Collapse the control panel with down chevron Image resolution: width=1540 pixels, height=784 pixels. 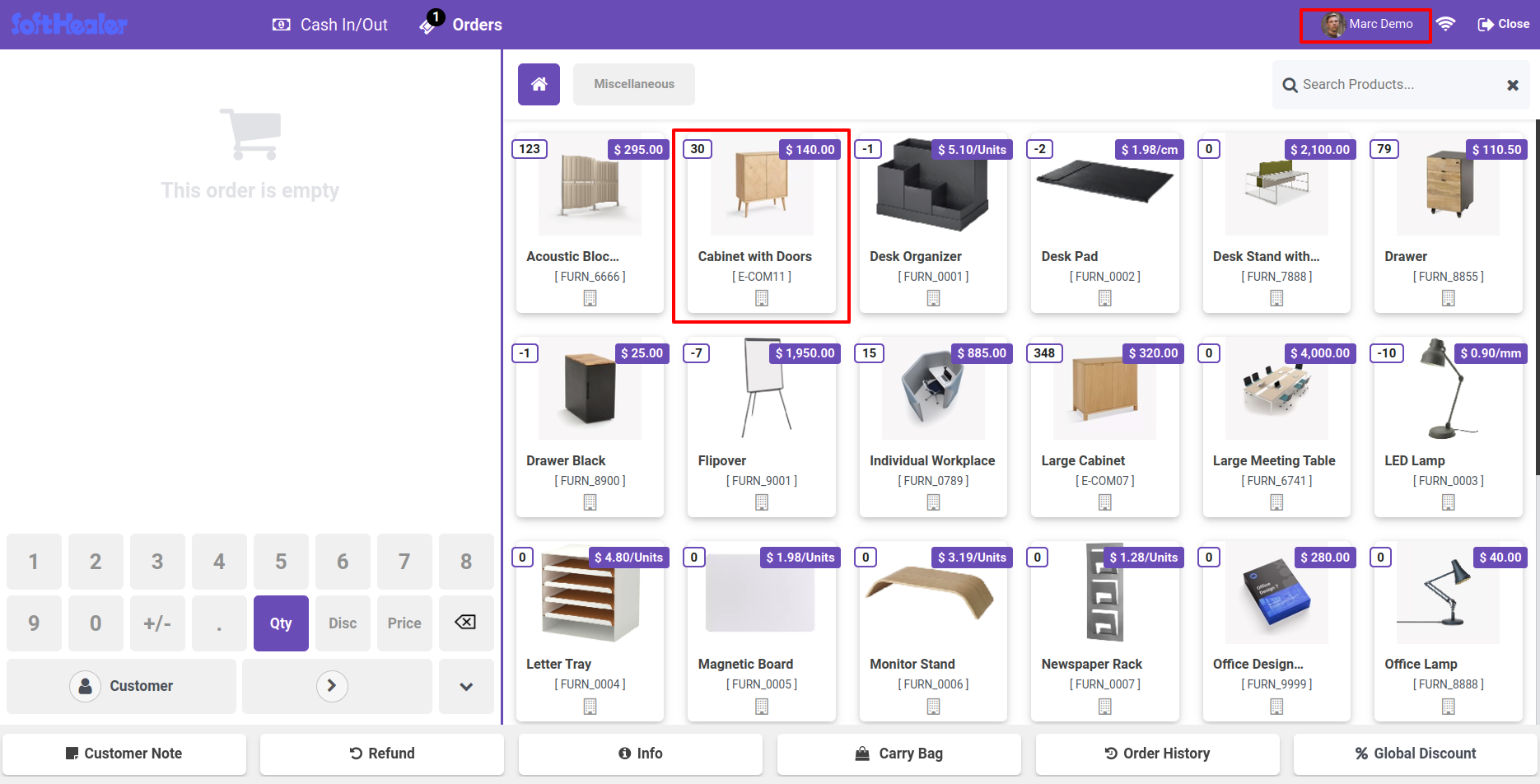tap(466, 686)
